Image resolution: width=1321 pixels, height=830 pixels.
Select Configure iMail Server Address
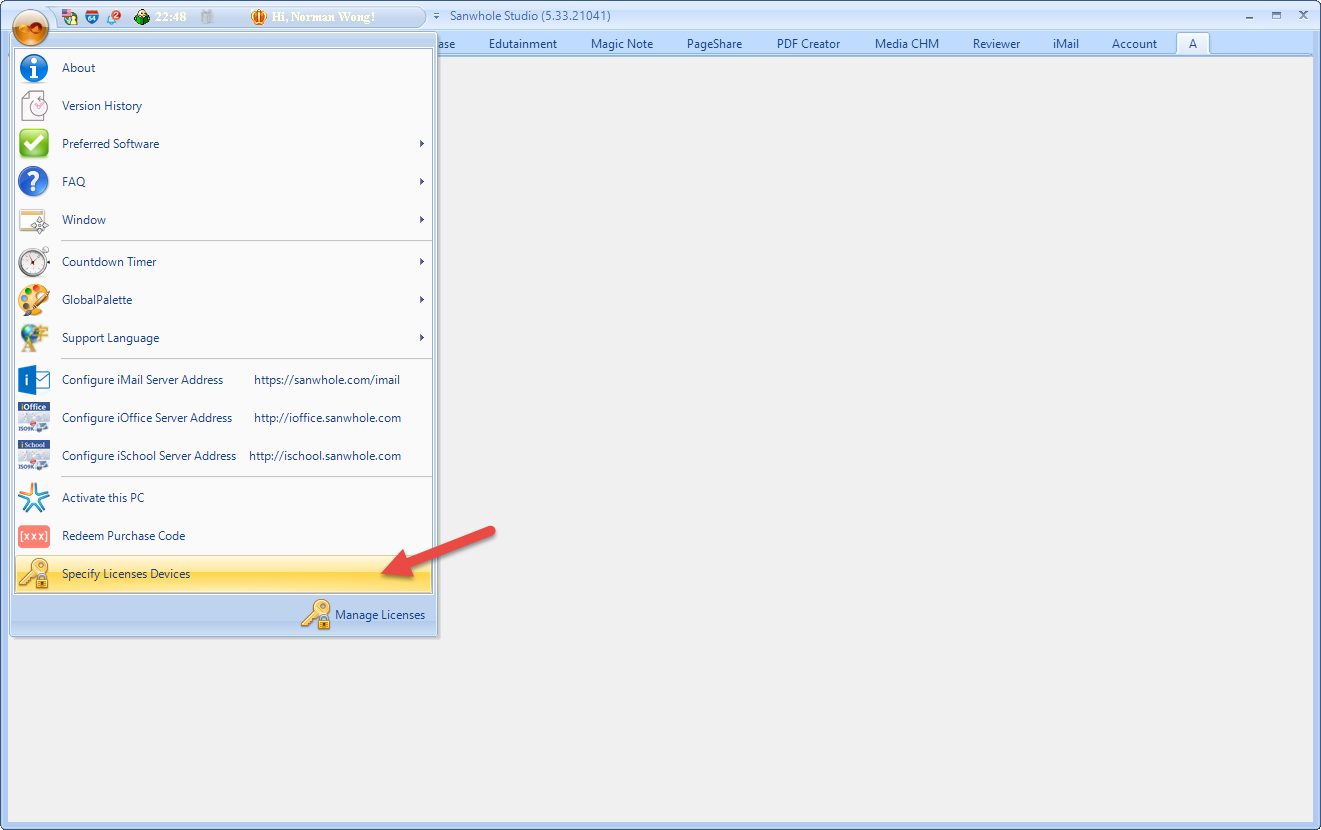(224, 380)
